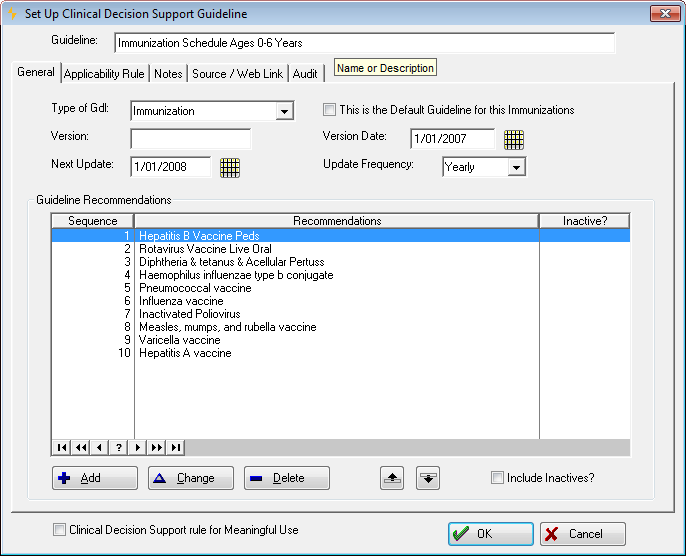This screenshot has width=687, height=557.
Task: Click the Next Update date field
Action: click(170, 167)
